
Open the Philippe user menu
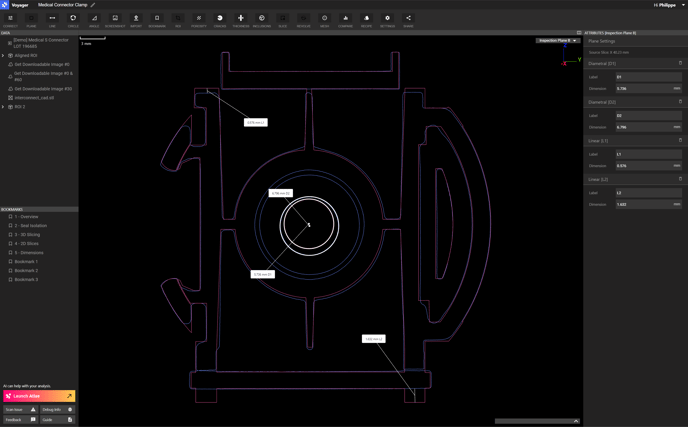tap(669, 5)
